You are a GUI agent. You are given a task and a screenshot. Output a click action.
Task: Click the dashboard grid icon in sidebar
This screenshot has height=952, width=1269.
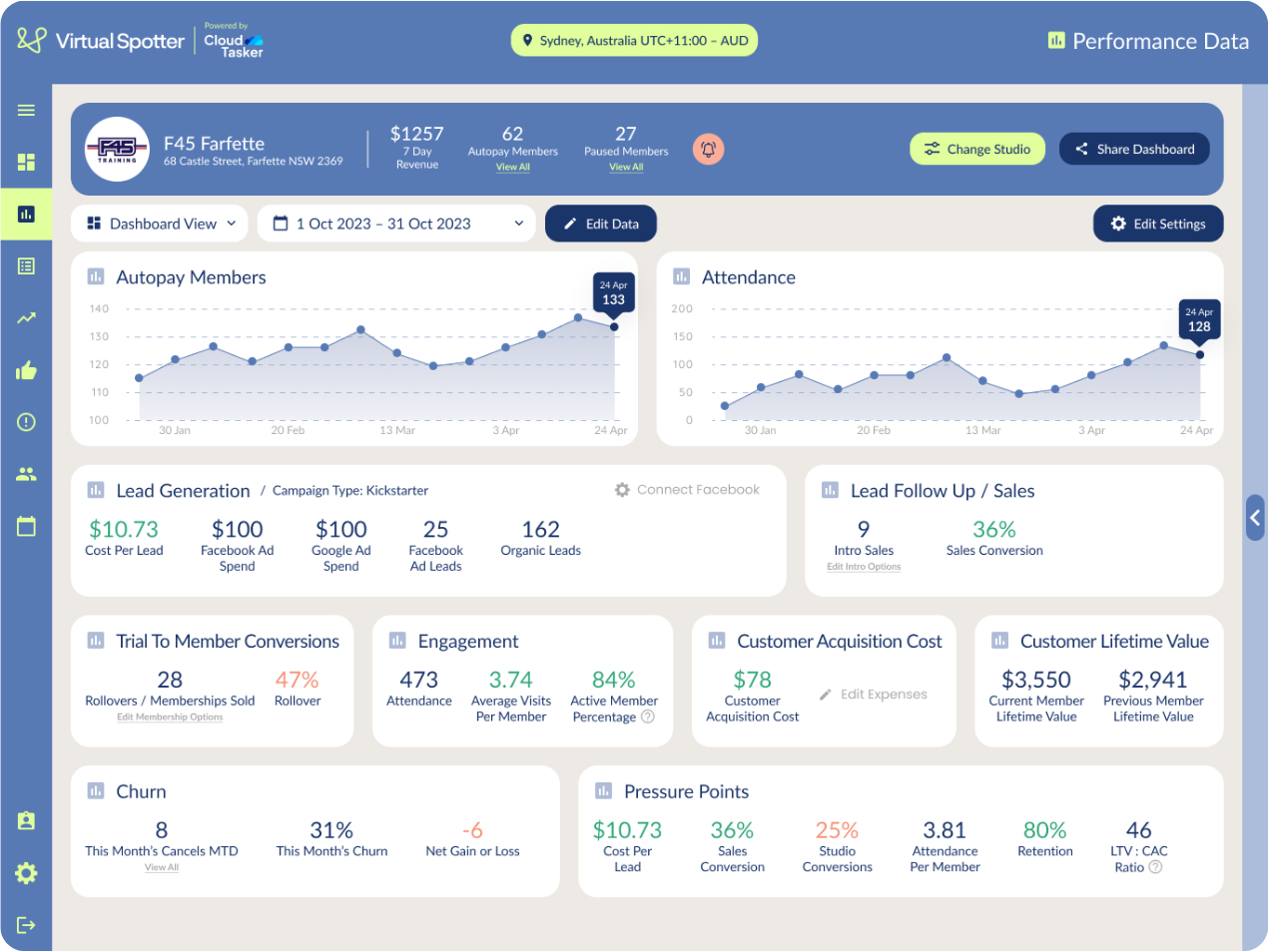coord(26,162)
